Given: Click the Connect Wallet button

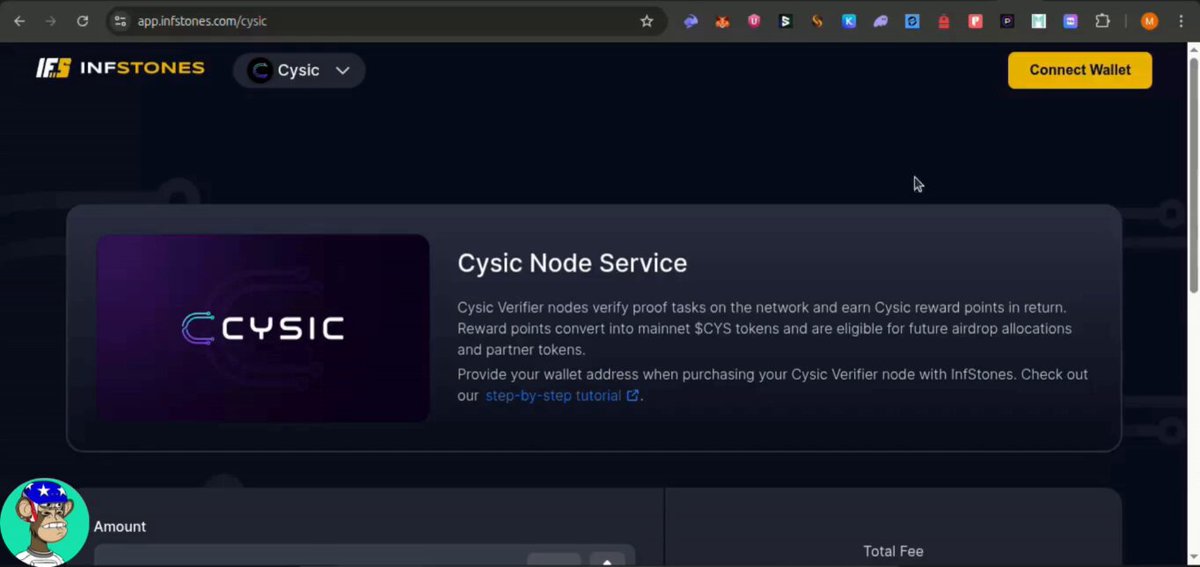Looking at the screenshot, I should pos(1080,70).
